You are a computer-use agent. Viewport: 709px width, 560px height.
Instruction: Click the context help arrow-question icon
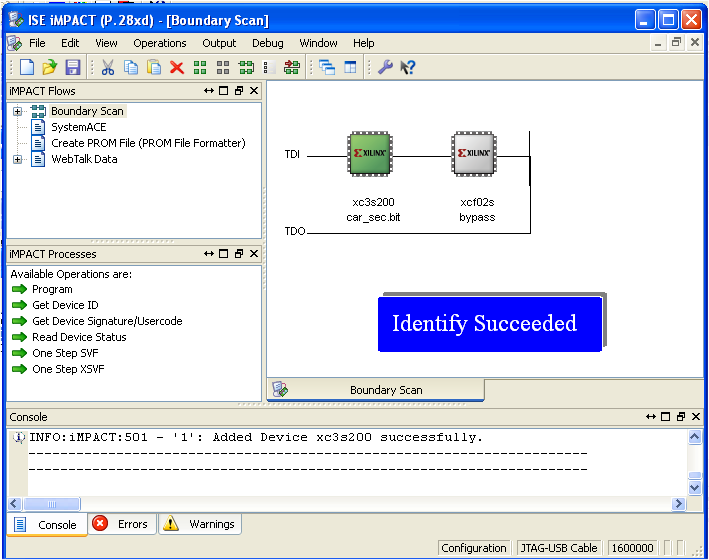tap(408, 67)
